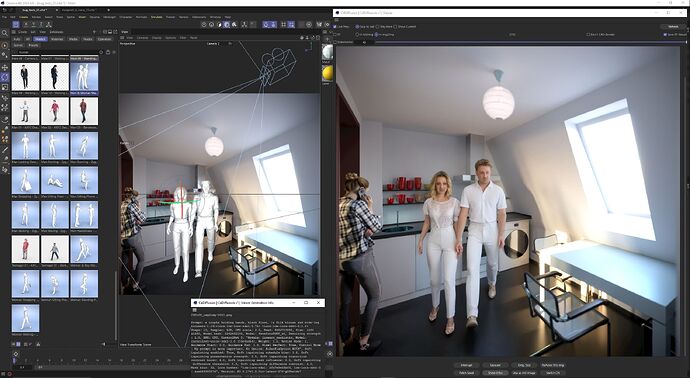Select 'Snap to last' radio button
The image size is (690, 378).
[357, 26]
